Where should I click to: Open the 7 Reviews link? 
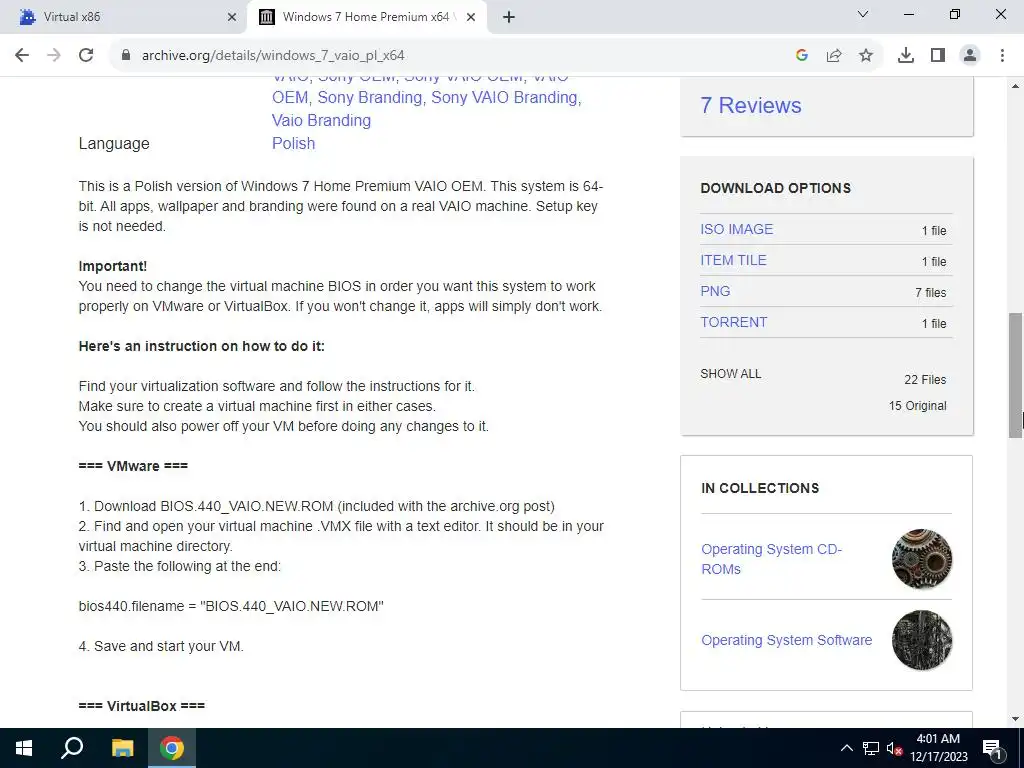click(x=750, y=105)
